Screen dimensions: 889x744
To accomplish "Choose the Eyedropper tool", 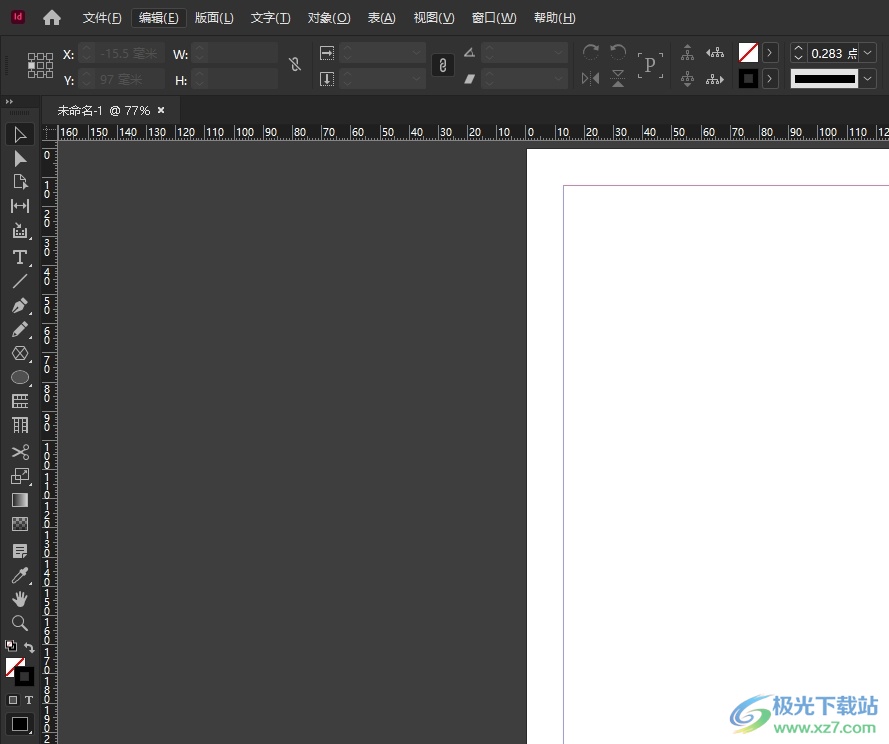I will (x=20, y=575).
